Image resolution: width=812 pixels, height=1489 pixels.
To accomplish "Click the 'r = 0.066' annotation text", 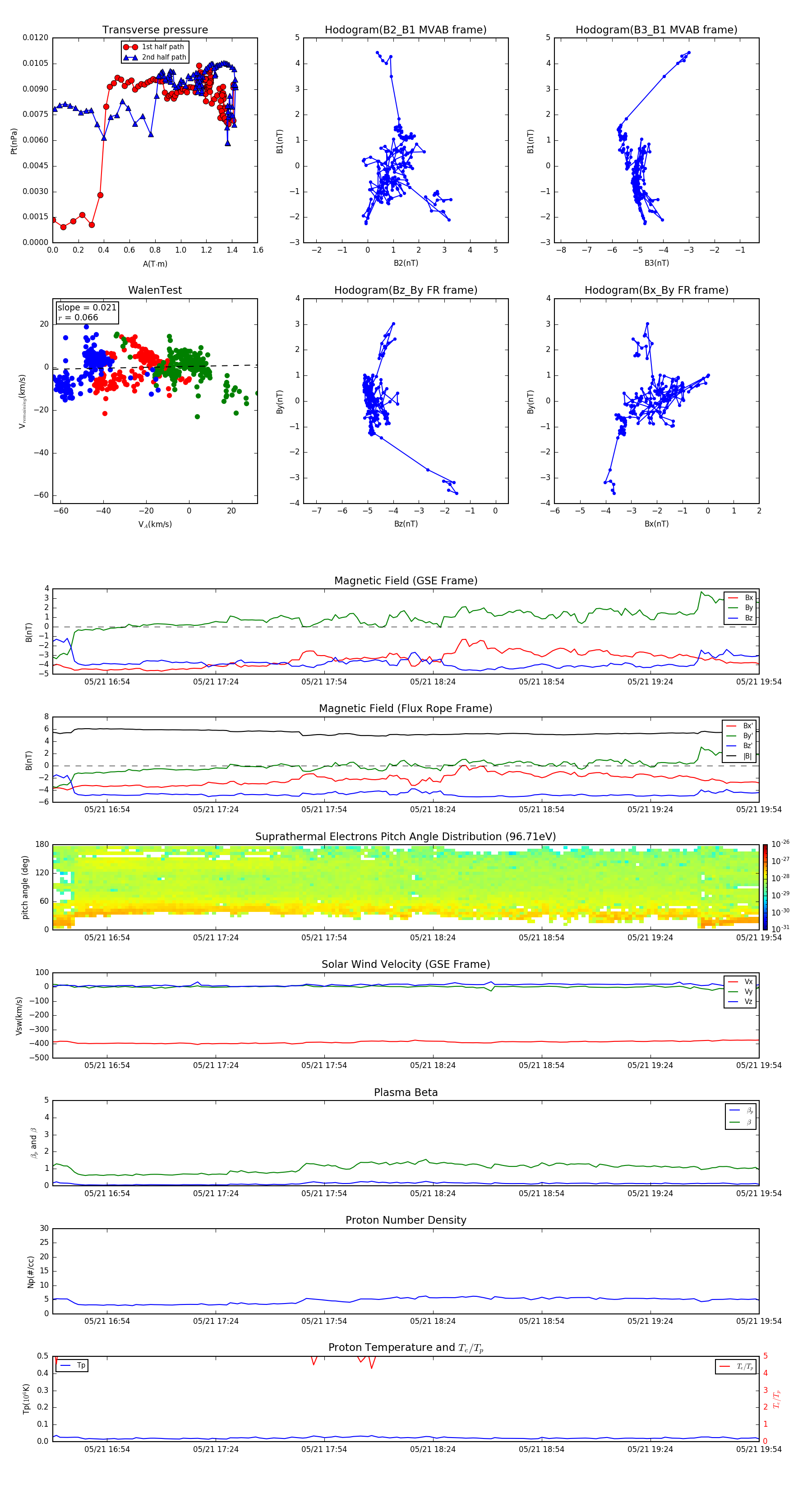I will pyautogui.click(x=78, y=317).
